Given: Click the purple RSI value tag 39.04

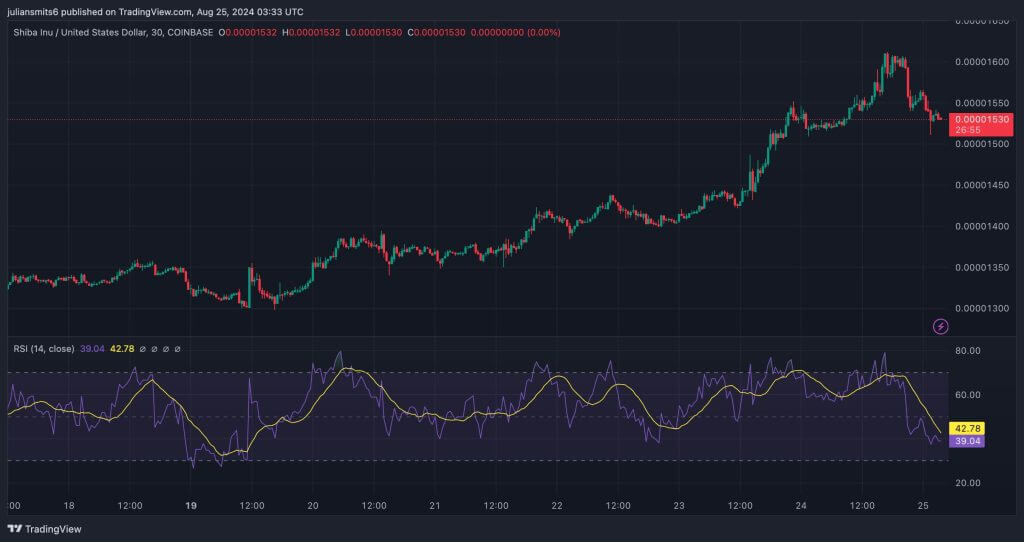Looking at the screenshot, I should click(x=970, y=441).
